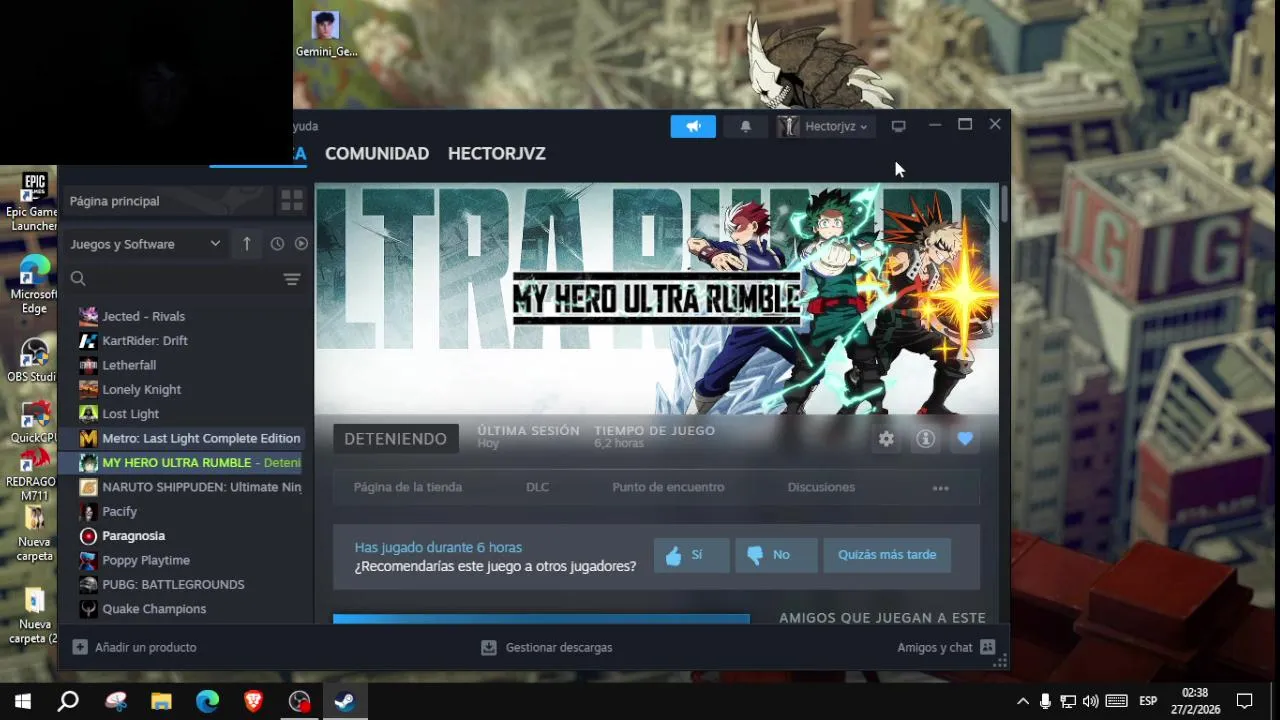
Task: Click the thumbs-up Sí recommendation button
Action: coord(691,555)
